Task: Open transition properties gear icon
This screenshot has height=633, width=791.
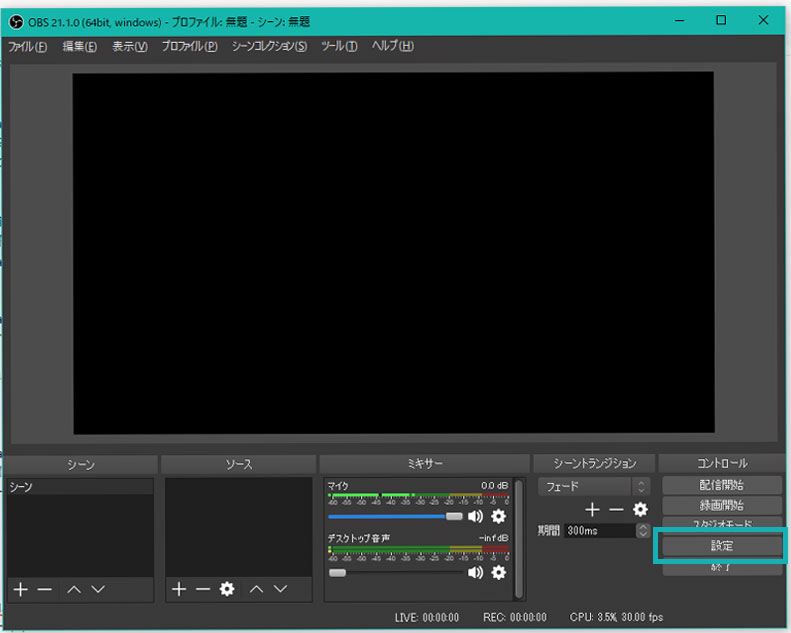Action: (640, 509)
